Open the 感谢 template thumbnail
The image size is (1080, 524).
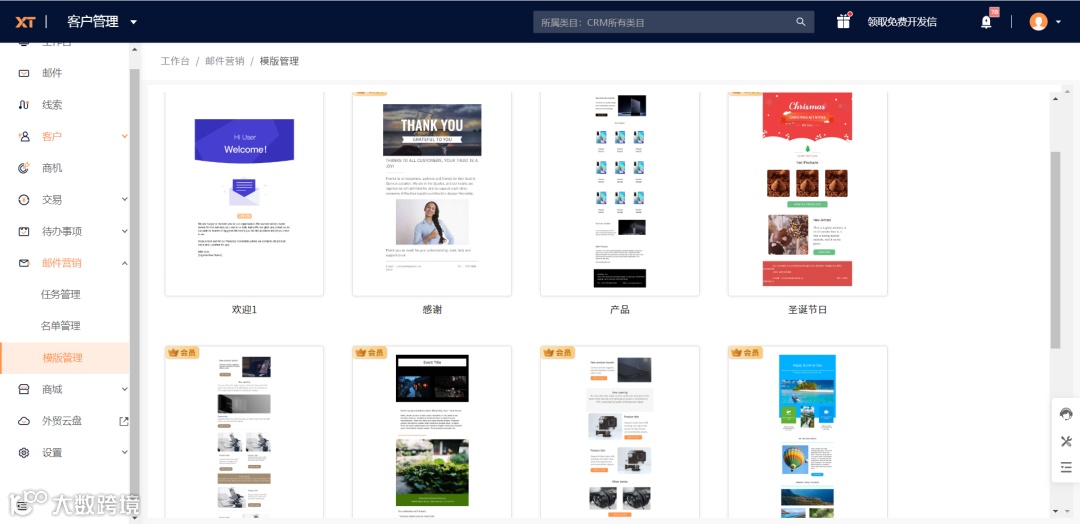(432, 193)
